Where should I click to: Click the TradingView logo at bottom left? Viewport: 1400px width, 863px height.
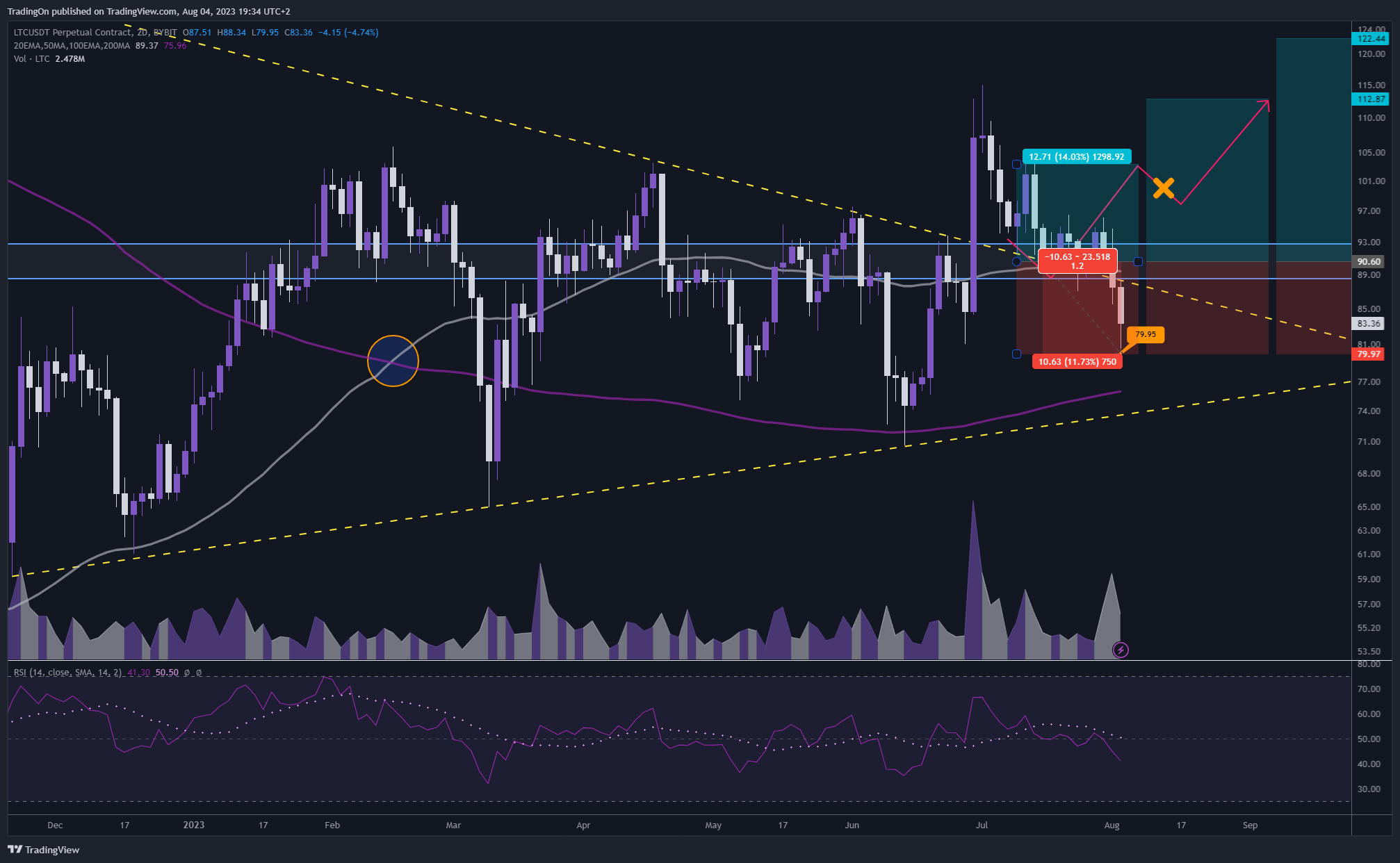coord(43,850)
